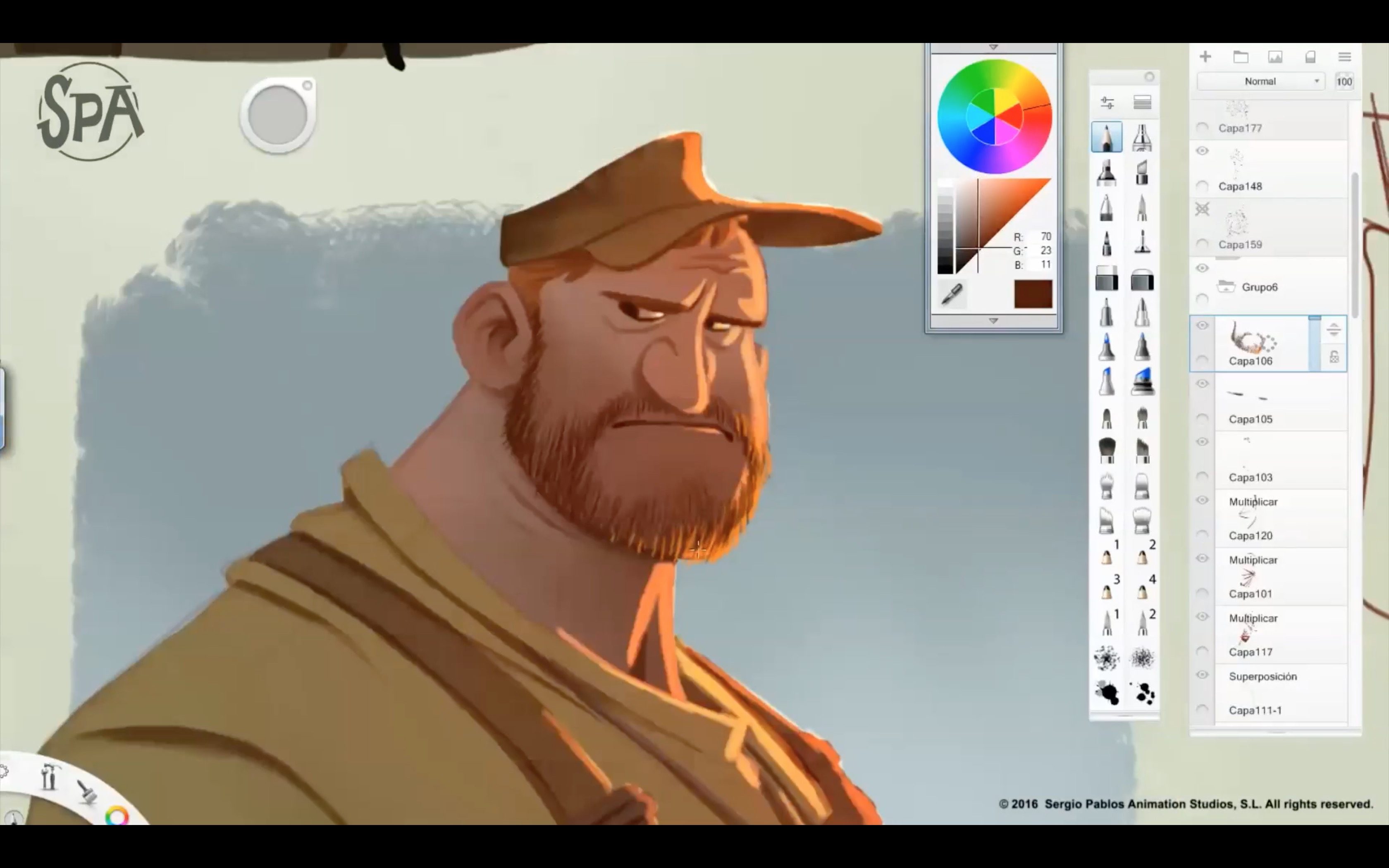The width and height of the screenshot is (1389, 868).
Task: Click the add image layer icon
Action: 1275,57
